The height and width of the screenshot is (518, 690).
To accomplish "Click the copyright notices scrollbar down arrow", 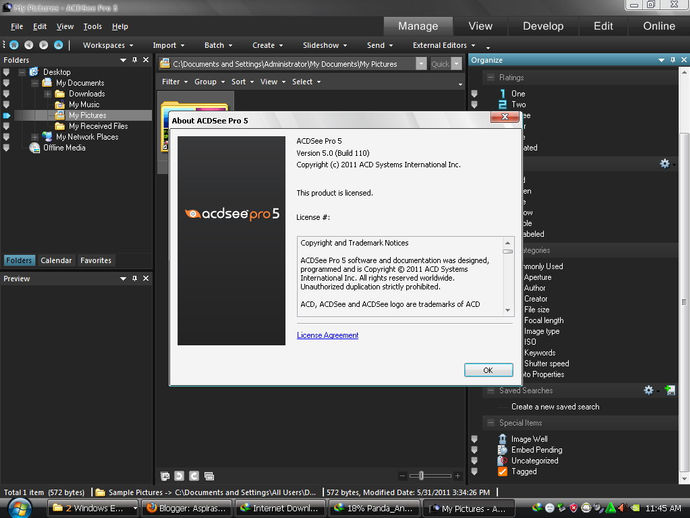I will (507, 310).
